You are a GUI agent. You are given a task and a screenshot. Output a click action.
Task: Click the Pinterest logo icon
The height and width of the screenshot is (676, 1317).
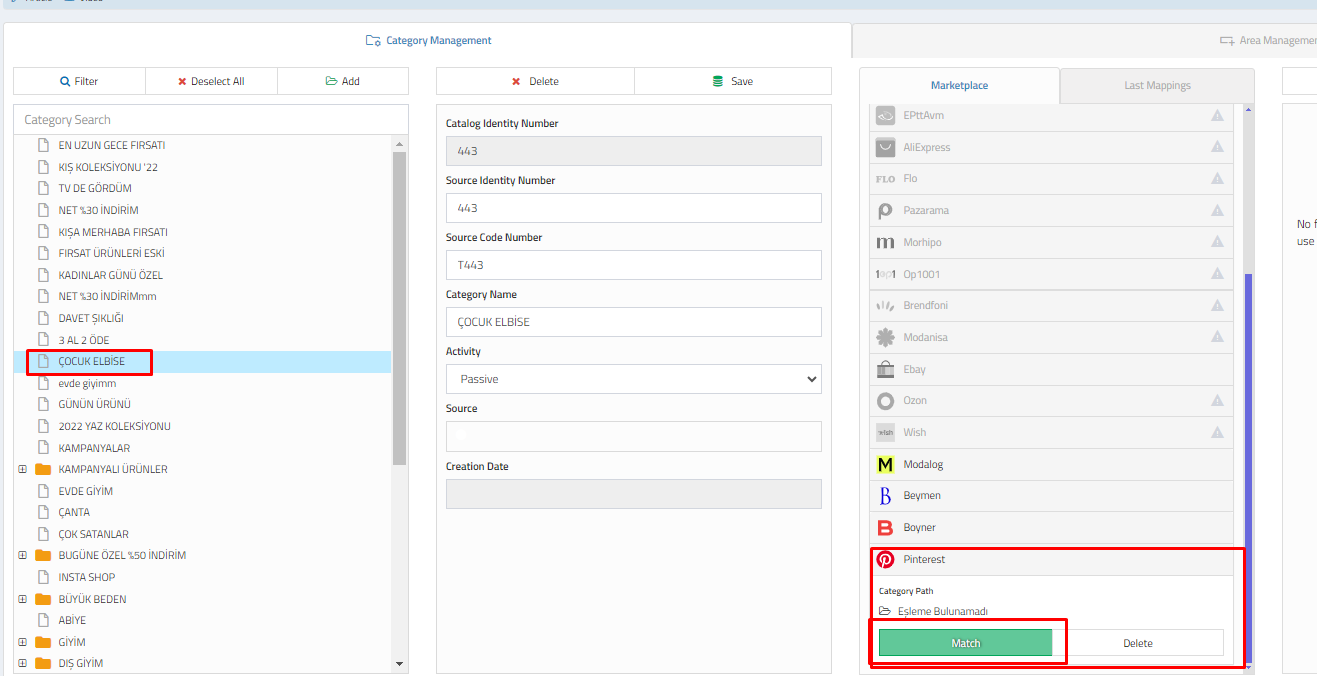pos(885,560)
